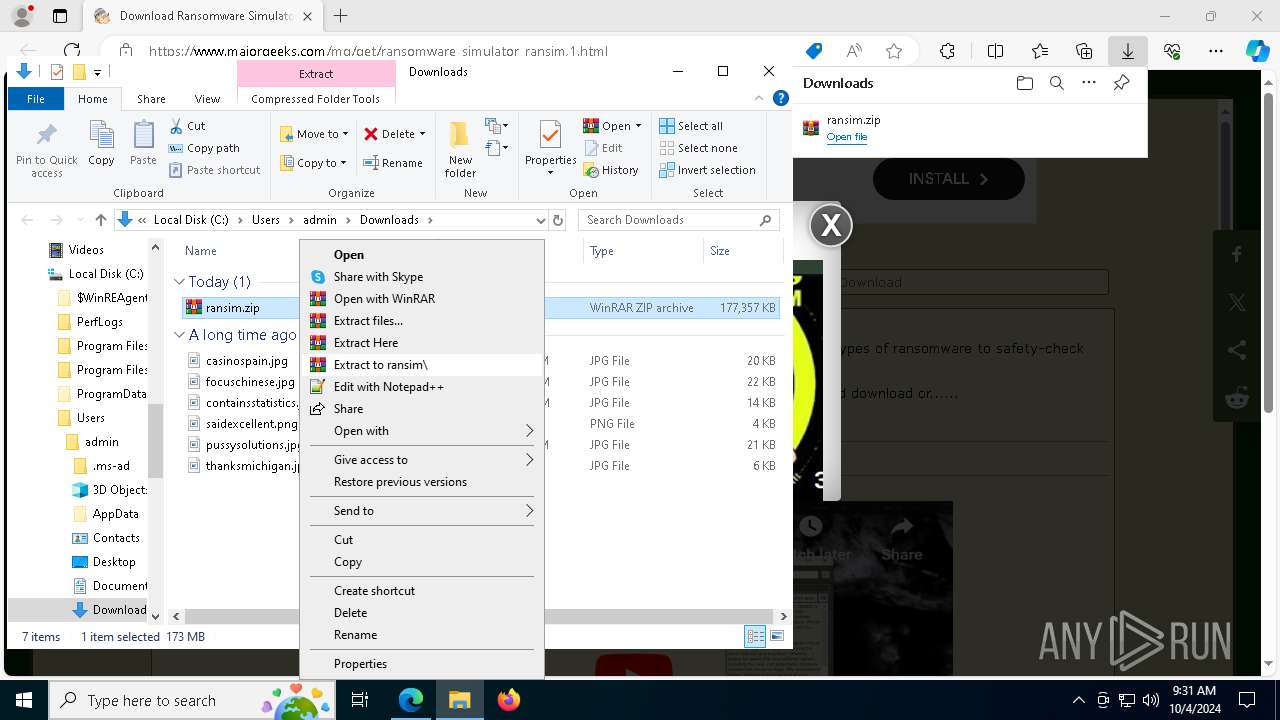Click Pin to Quick access icon
The image size is (1280, 720).
(x=46, y=150)
